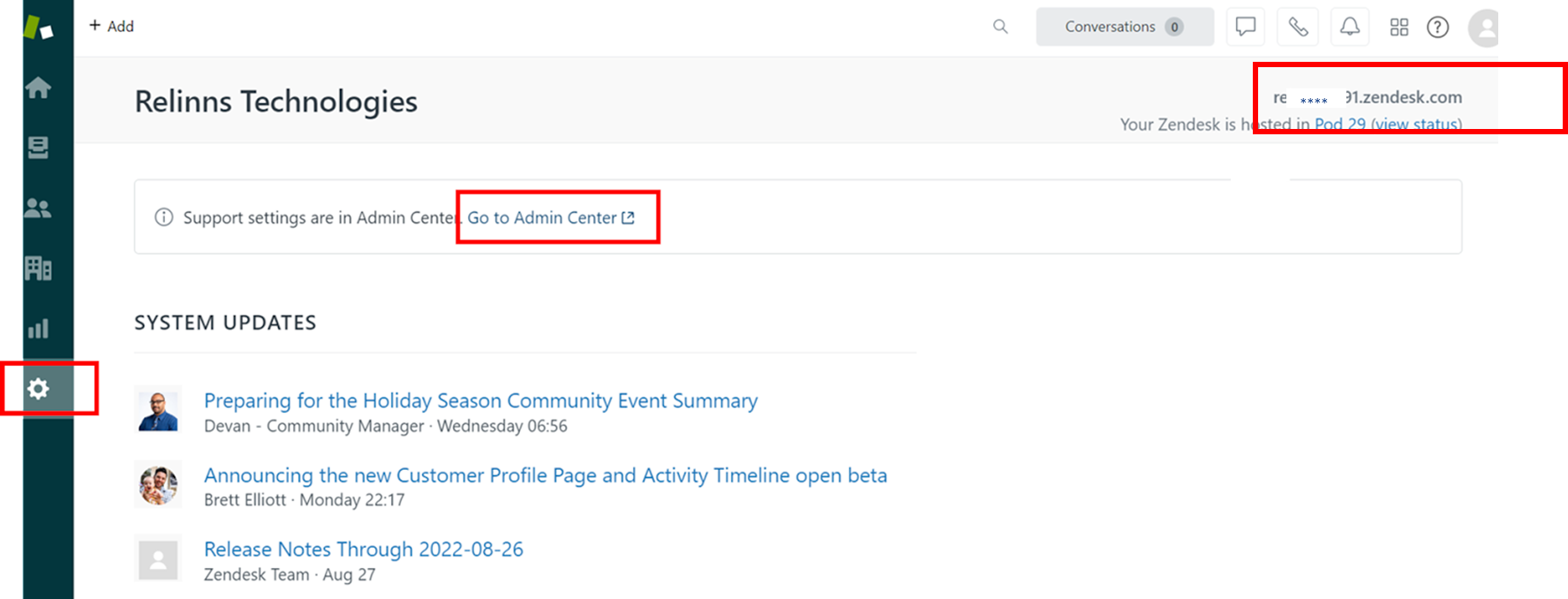Open the Home view in sidebar
The width and height of the screenshot is (1568, 599).
click(x=38, y=87)
